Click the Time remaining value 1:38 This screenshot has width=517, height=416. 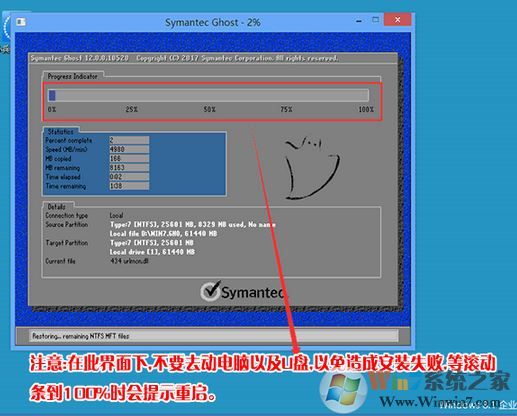click(x=129, y=186)
